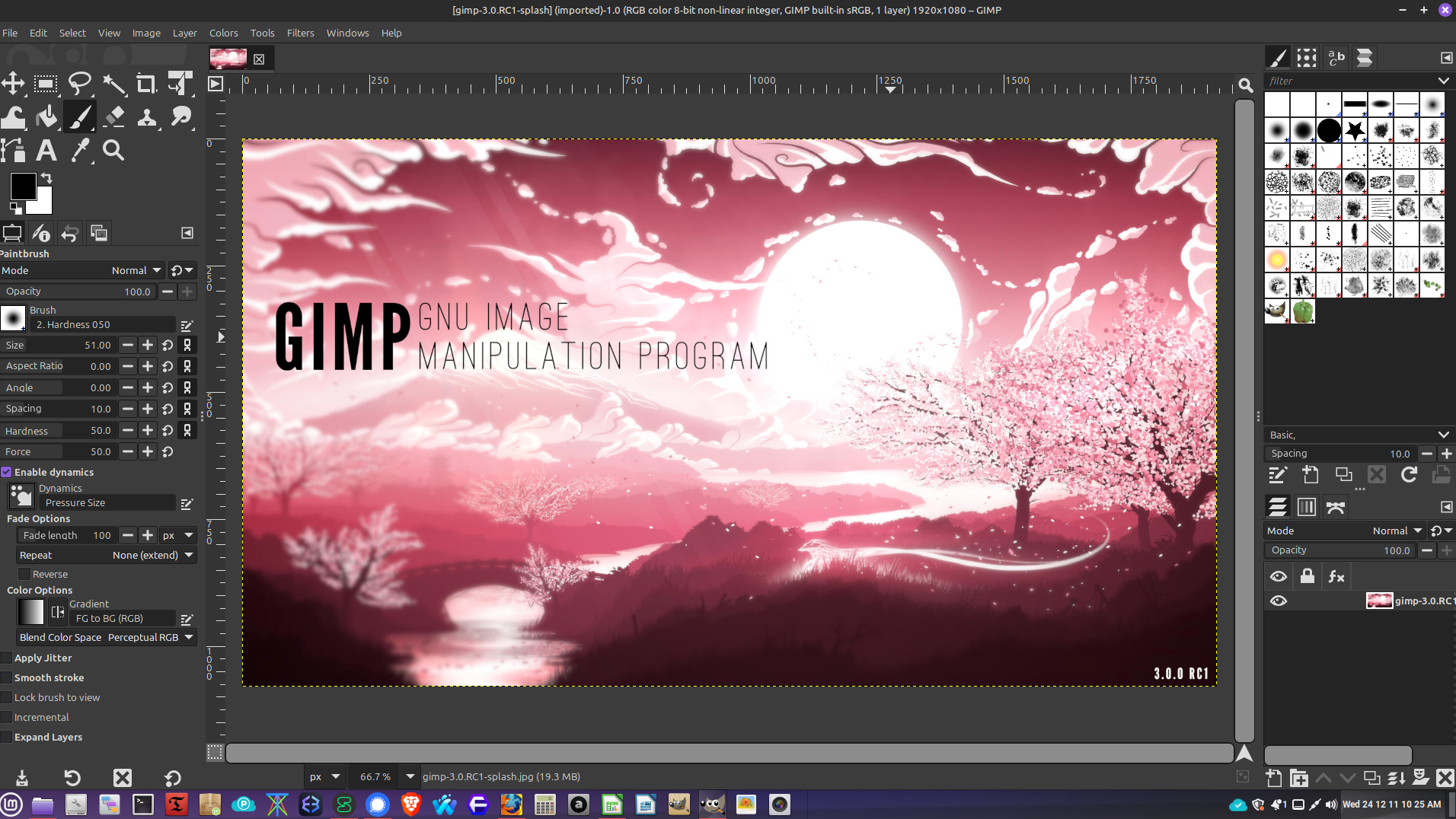Select the Smudge tool
This screenshot has height=819, width=1456.
[x=180, y=116]
